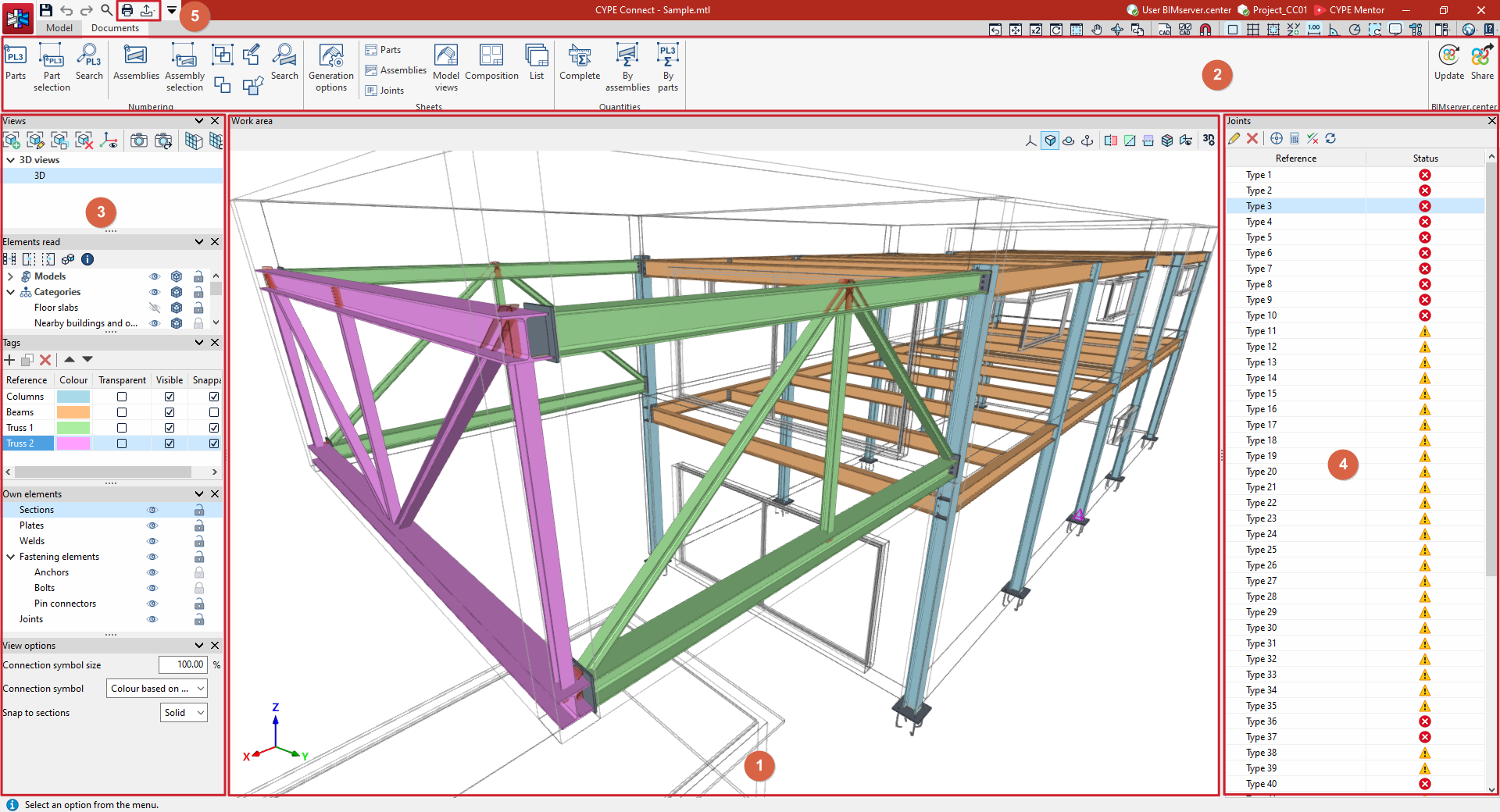Select the 3D view item
The image size is (1500, 812).
point(112,176)
